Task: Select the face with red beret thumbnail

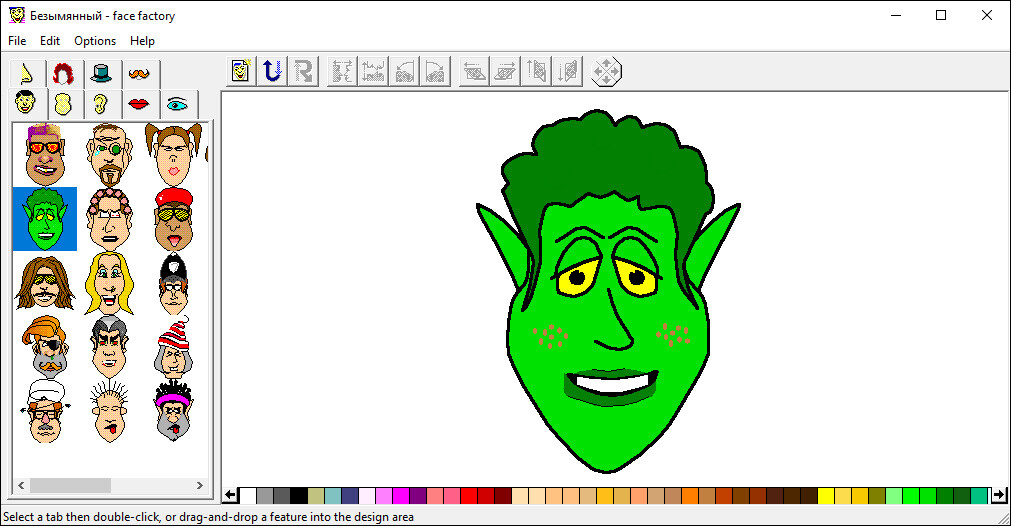Action: point(173,219)
